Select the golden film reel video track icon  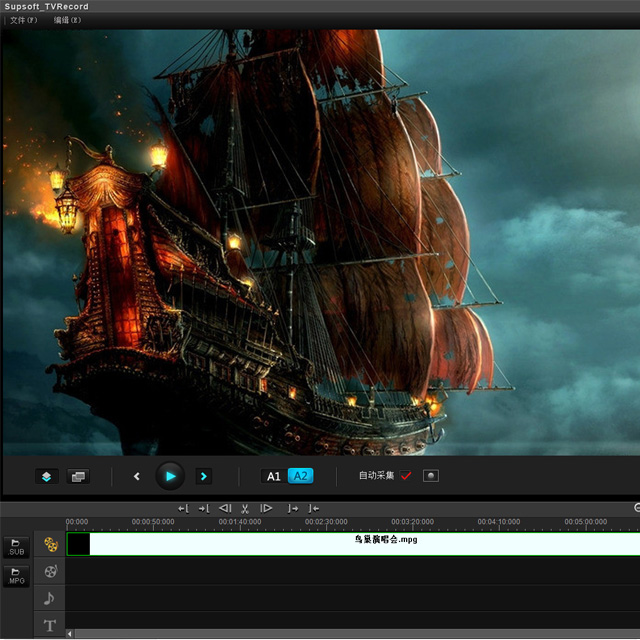coord(51,544)
